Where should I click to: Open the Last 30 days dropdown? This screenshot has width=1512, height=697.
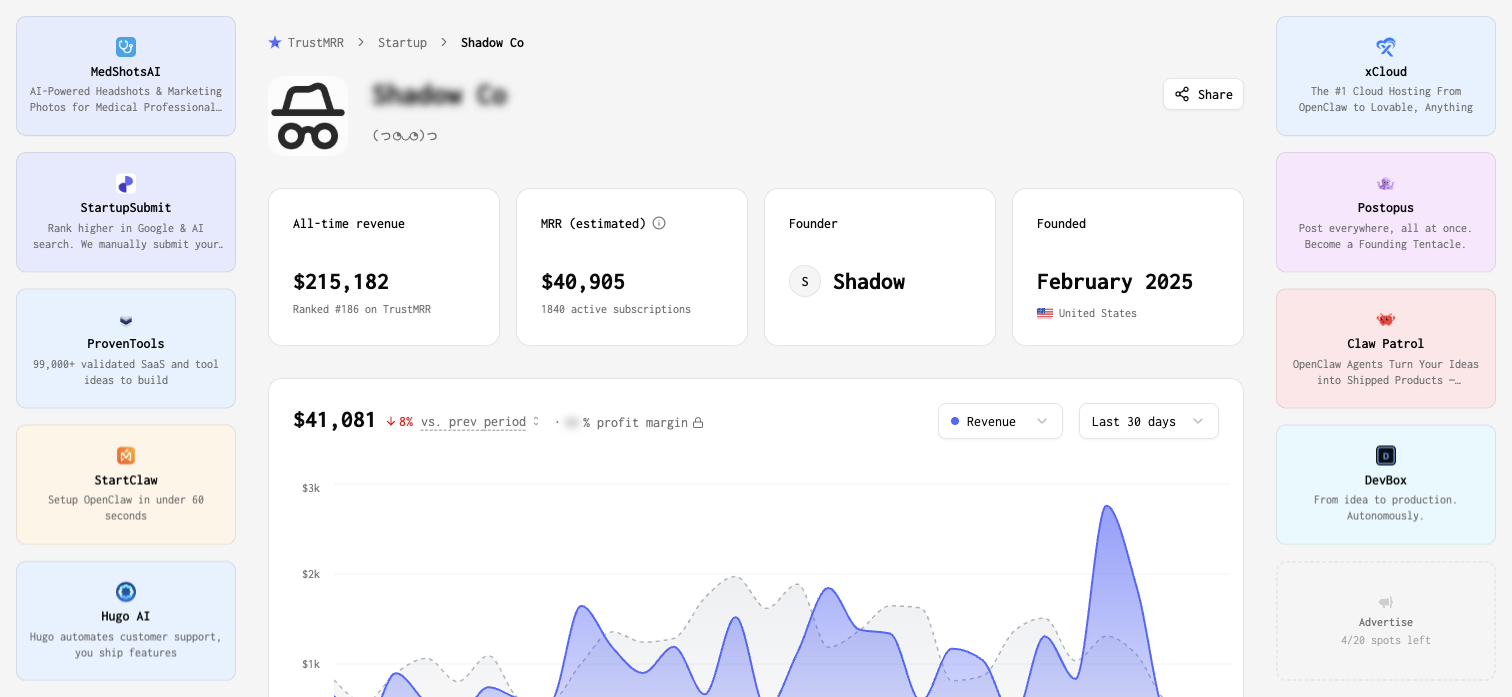(x=1148, y=421)
